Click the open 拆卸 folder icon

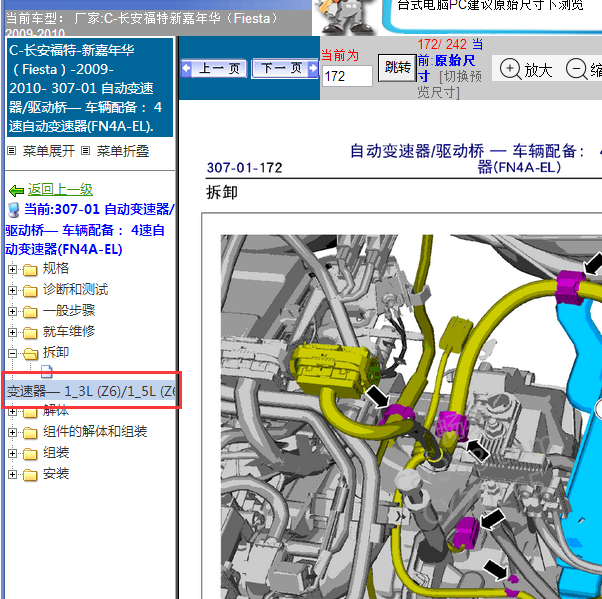point(30,354)
